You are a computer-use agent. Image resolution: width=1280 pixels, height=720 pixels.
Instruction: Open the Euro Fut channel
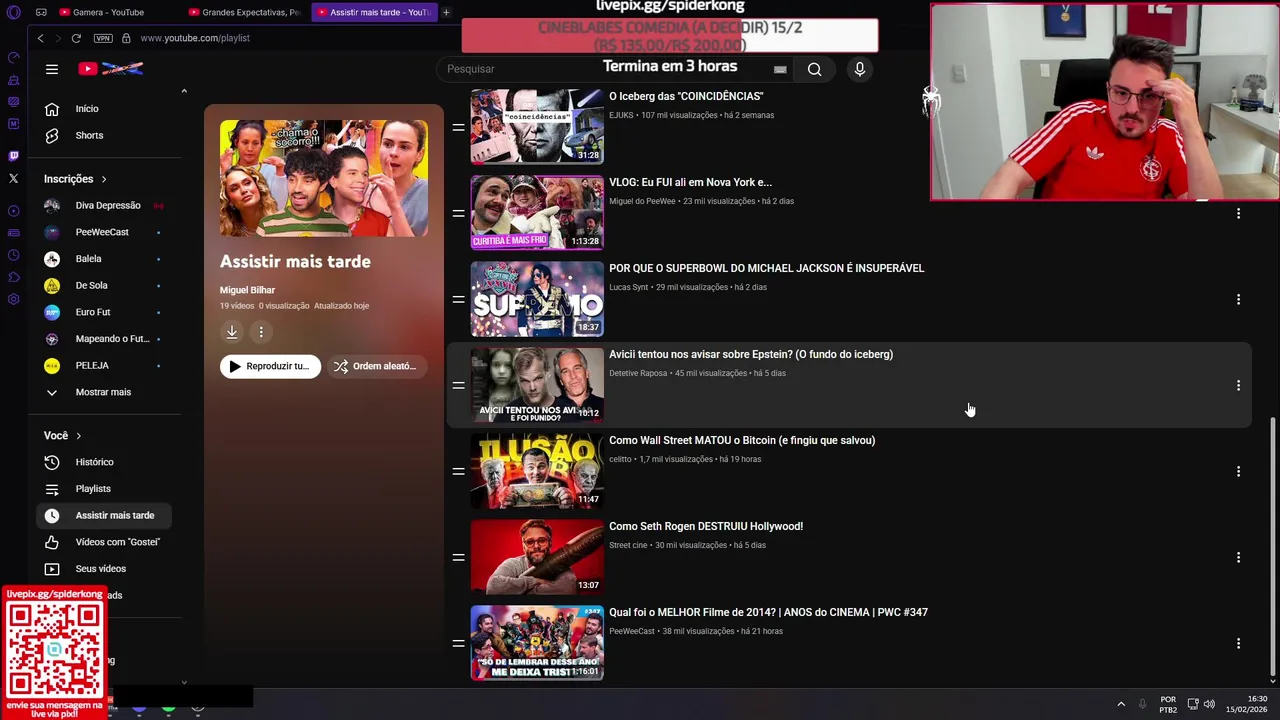(x=103, y=312)
